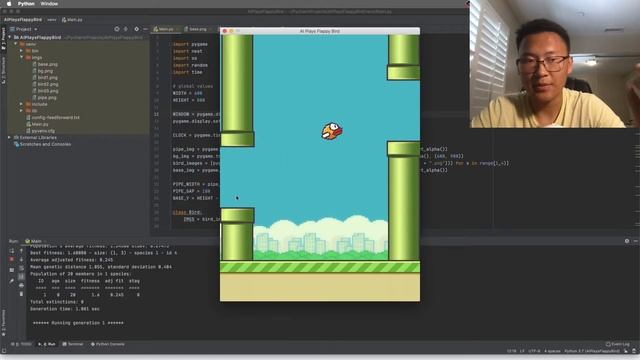The height and width of the screenshot is (360, 640).
Task: Click the Python 3.7 interpreter selector
Action: [592, 351]
